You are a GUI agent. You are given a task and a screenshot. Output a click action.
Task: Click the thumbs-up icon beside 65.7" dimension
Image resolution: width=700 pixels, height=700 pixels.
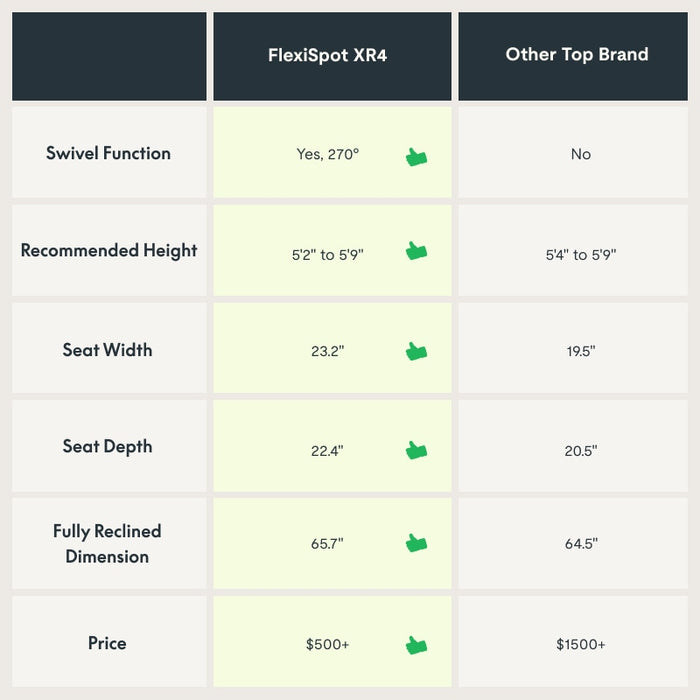pos(417,543)
